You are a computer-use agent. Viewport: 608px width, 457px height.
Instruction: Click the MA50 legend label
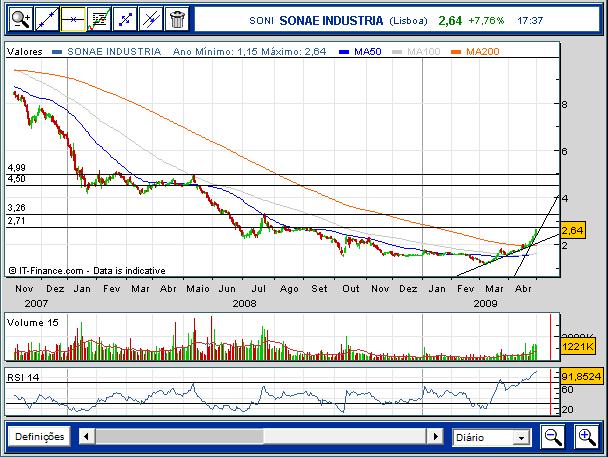tap(367, 52)
